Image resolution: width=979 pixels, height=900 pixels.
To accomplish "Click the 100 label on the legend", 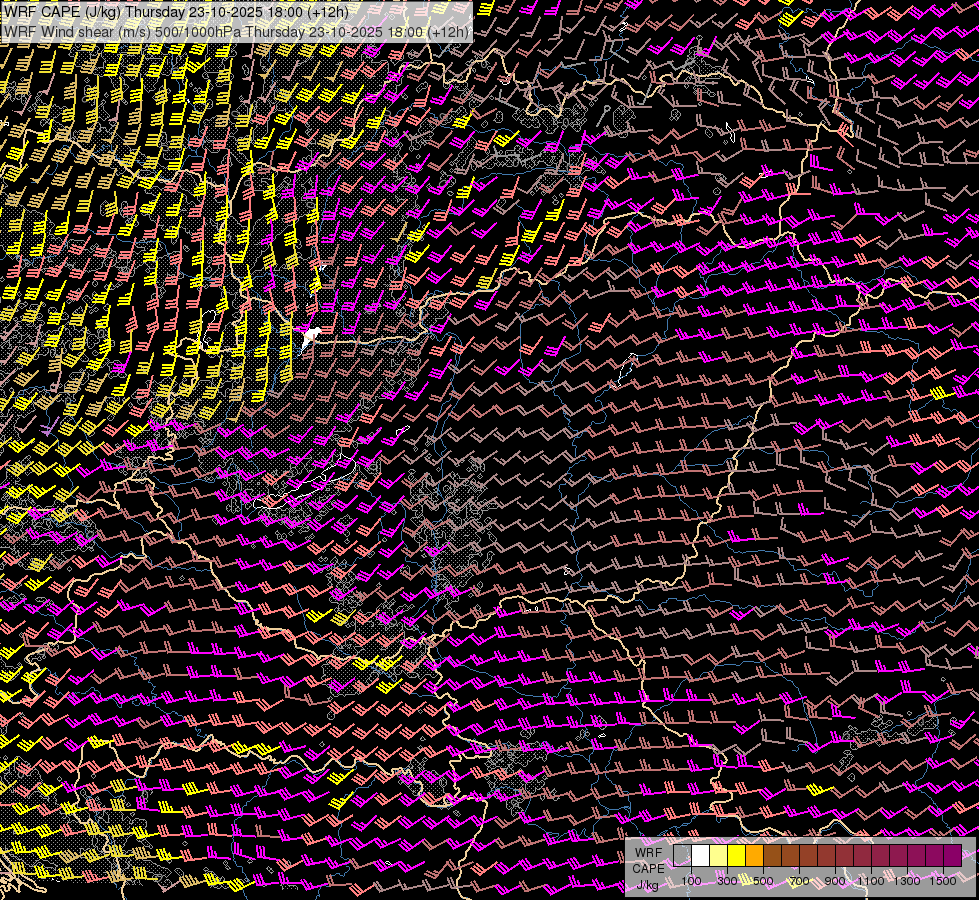I will (691, 881).
